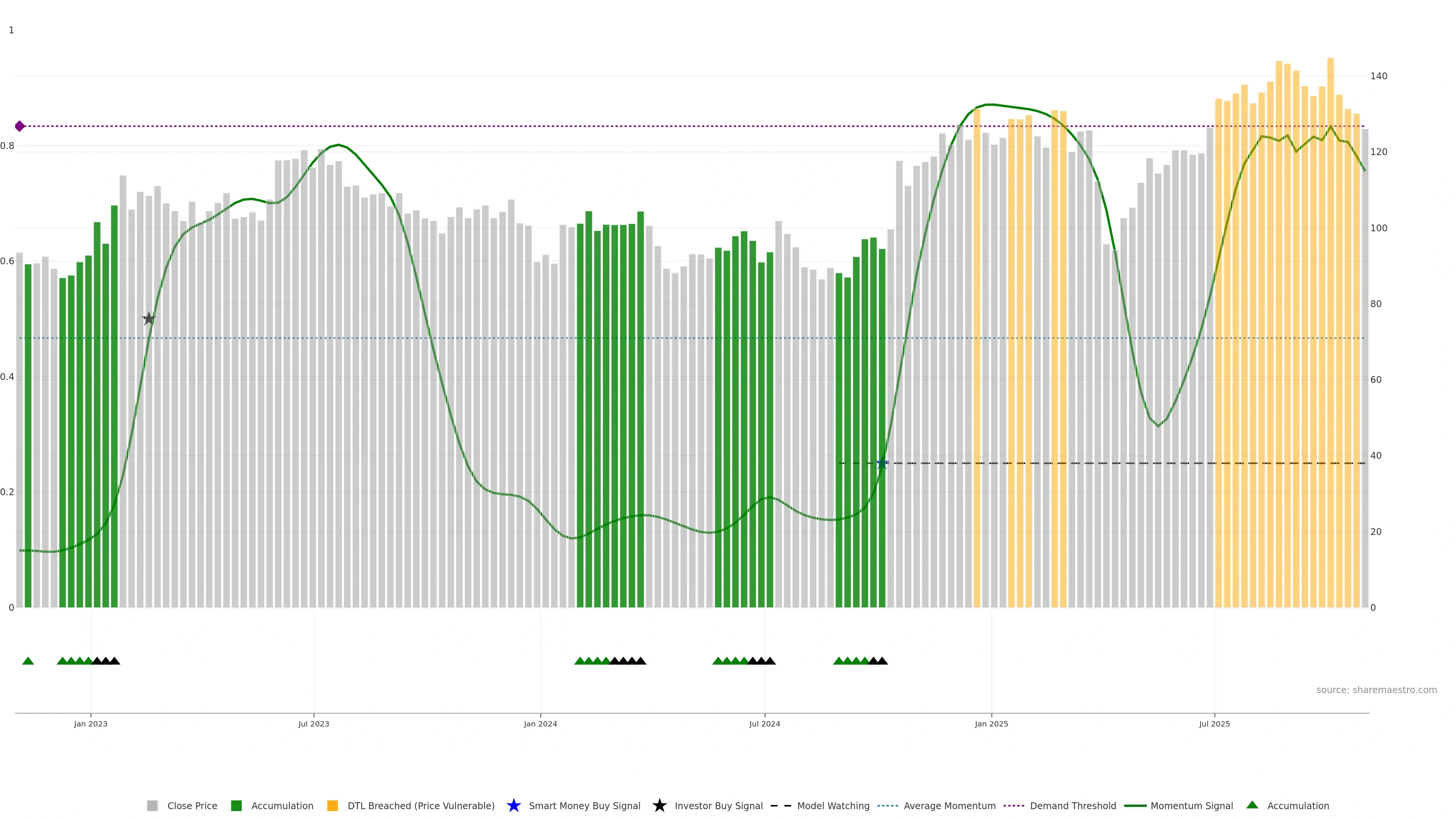
Task: Click the black star marker on chart near Feb 2023
Action: tap(149, 318)
